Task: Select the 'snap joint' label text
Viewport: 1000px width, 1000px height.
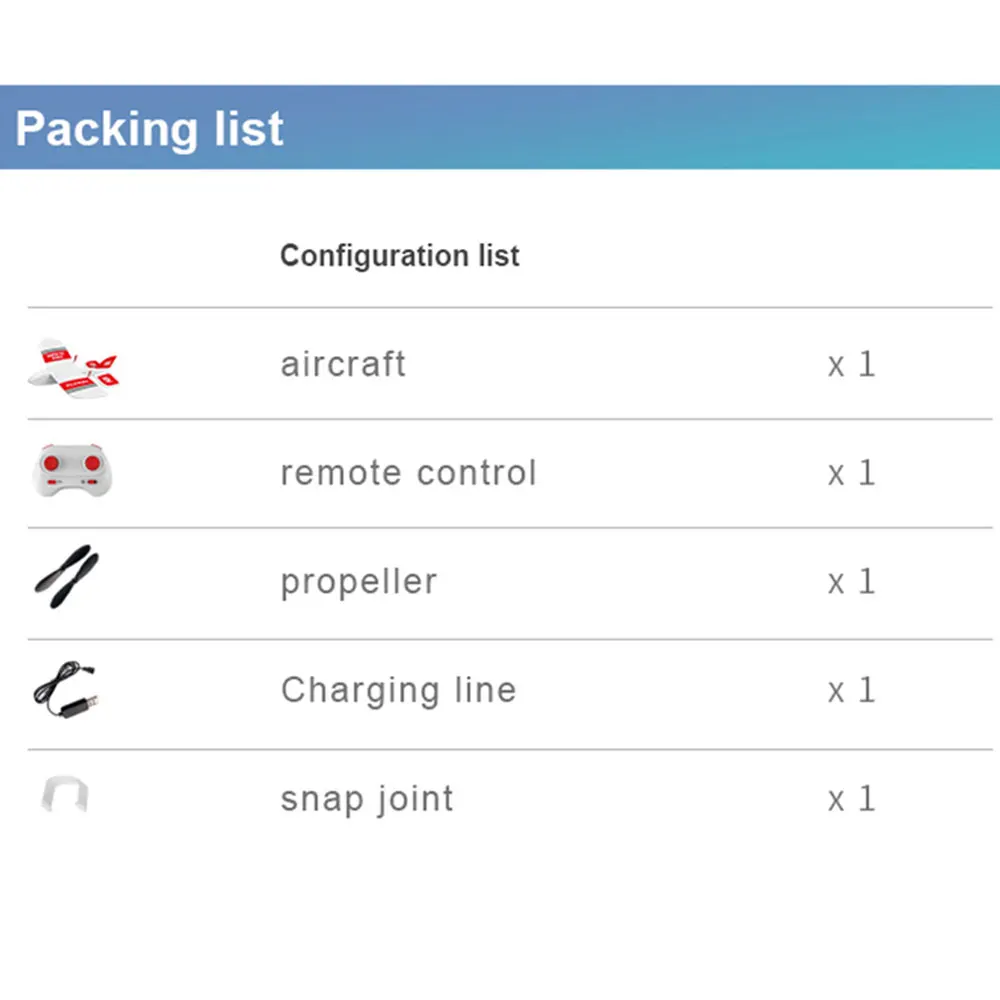Action: (367, 800)
